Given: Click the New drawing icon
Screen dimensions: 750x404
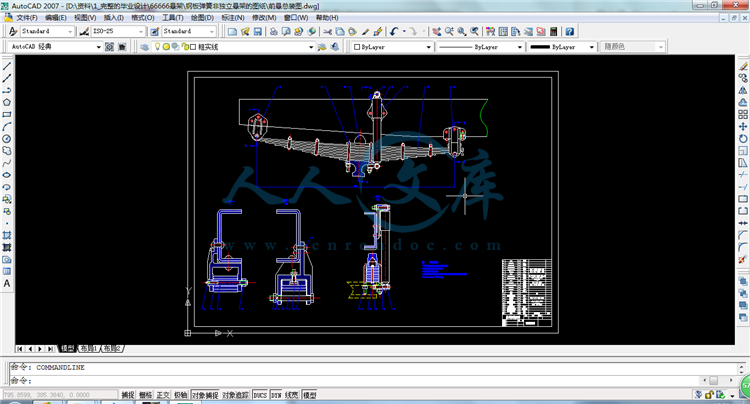Looking at the screenshot, I should click(232, 32).
